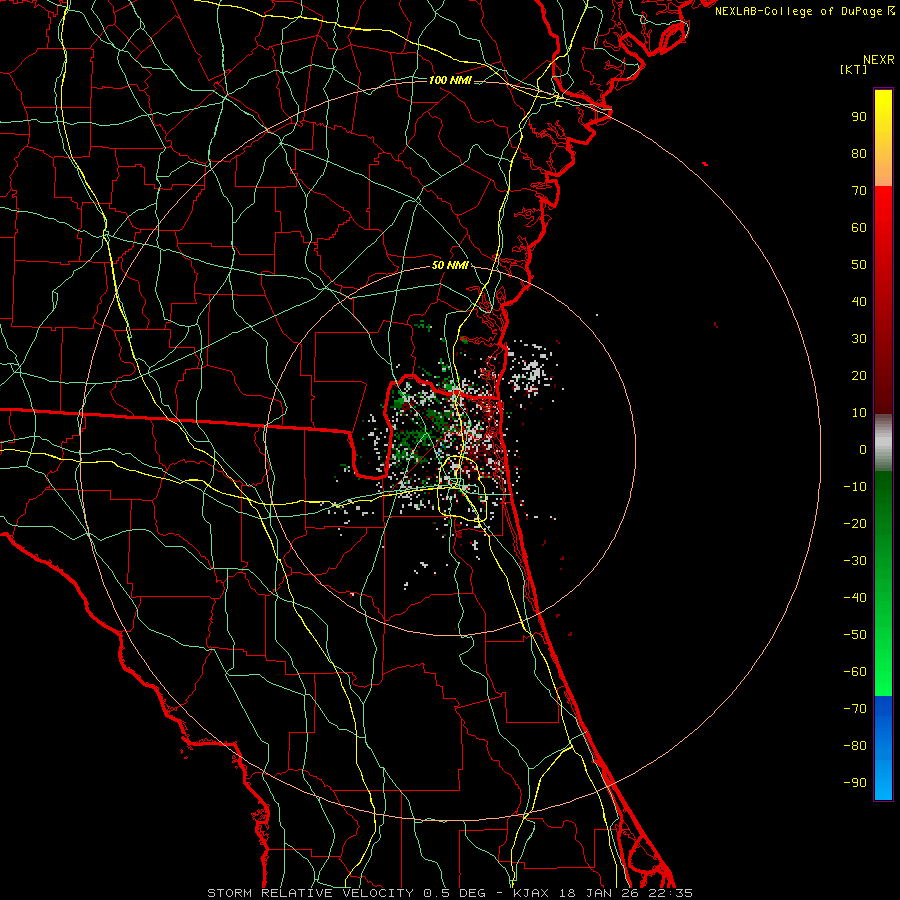Click the 50 NMI range ring label
The height and width of the screenshot is (900, 900).
[450, 265]
